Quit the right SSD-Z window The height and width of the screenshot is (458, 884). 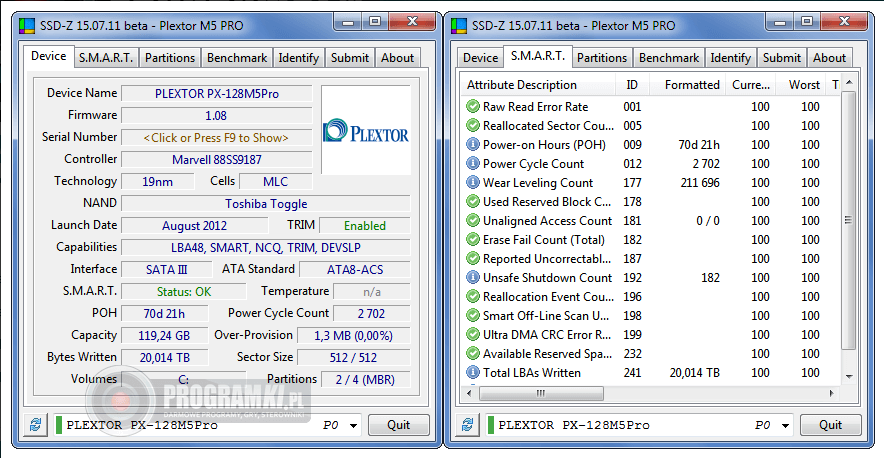coord(830,425)
